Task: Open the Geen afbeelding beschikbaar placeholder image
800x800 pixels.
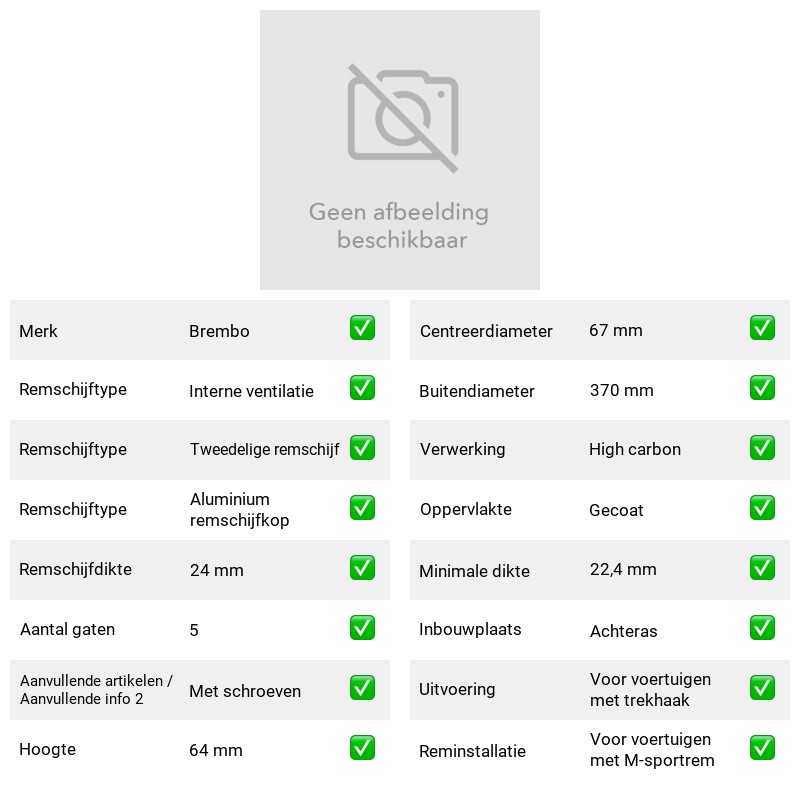Action: coord(400,150)
